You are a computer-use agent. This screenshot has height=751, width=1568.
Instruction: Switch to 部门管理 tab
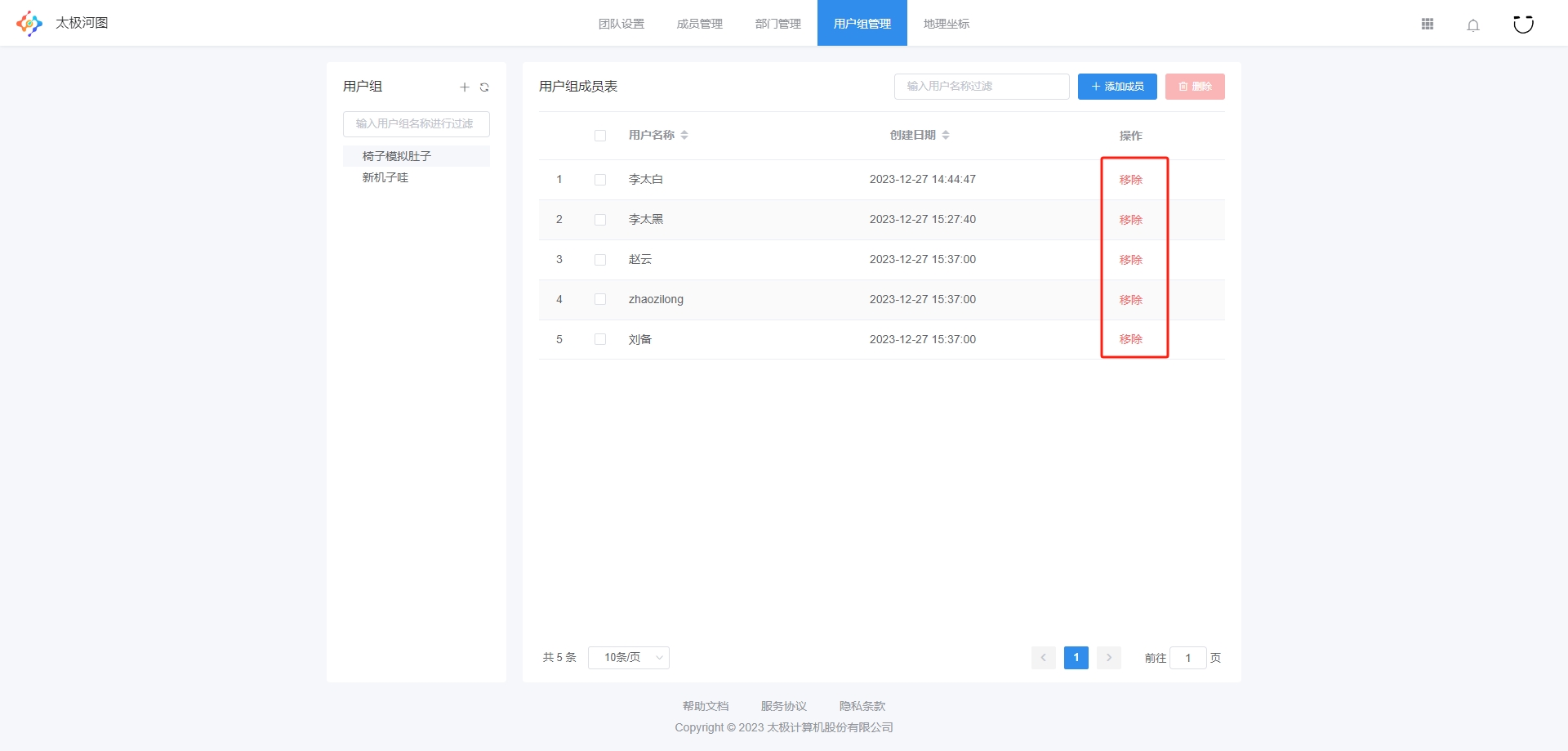(778, 24)
